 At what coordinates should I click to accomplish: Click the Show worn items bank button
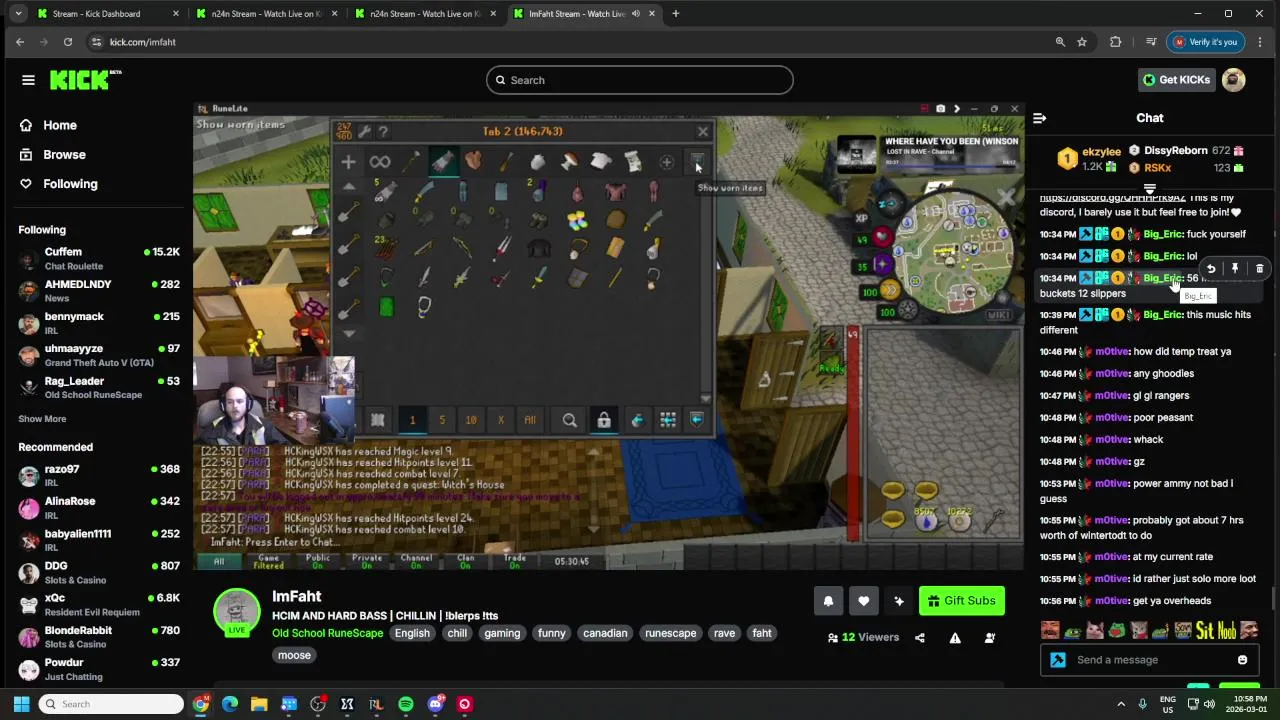coord(697,163)
